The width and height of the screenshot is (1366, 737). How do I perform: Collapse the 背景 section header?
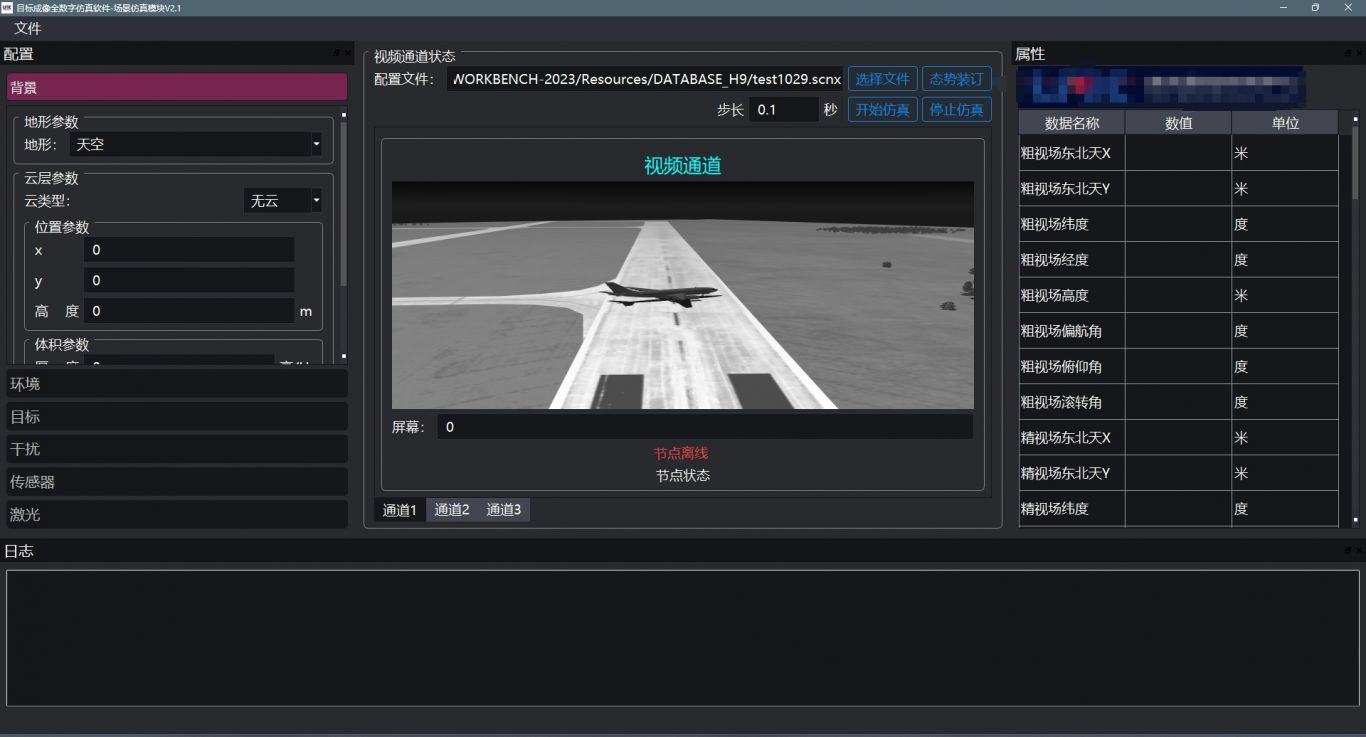tap(177, 87)
